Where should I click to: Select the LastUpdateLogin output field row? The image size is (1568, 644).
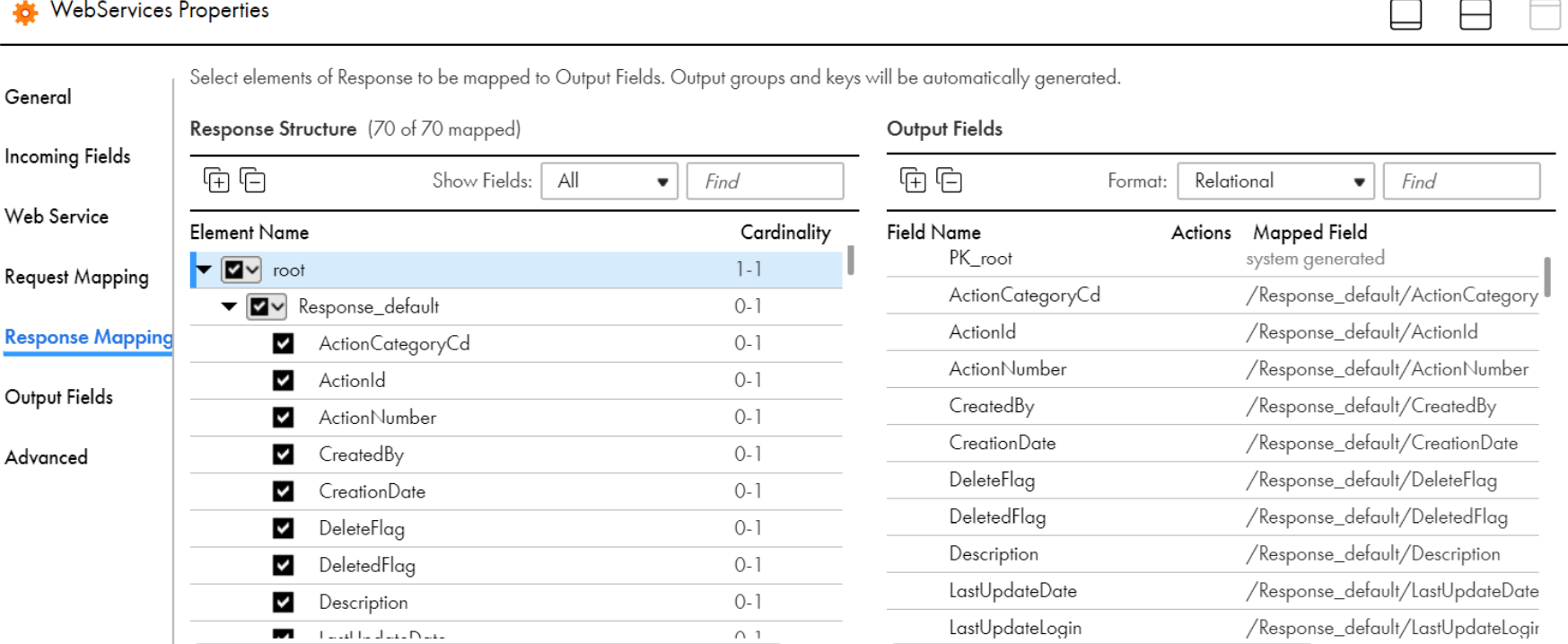pyautogui.click(x=1213, y=627)
